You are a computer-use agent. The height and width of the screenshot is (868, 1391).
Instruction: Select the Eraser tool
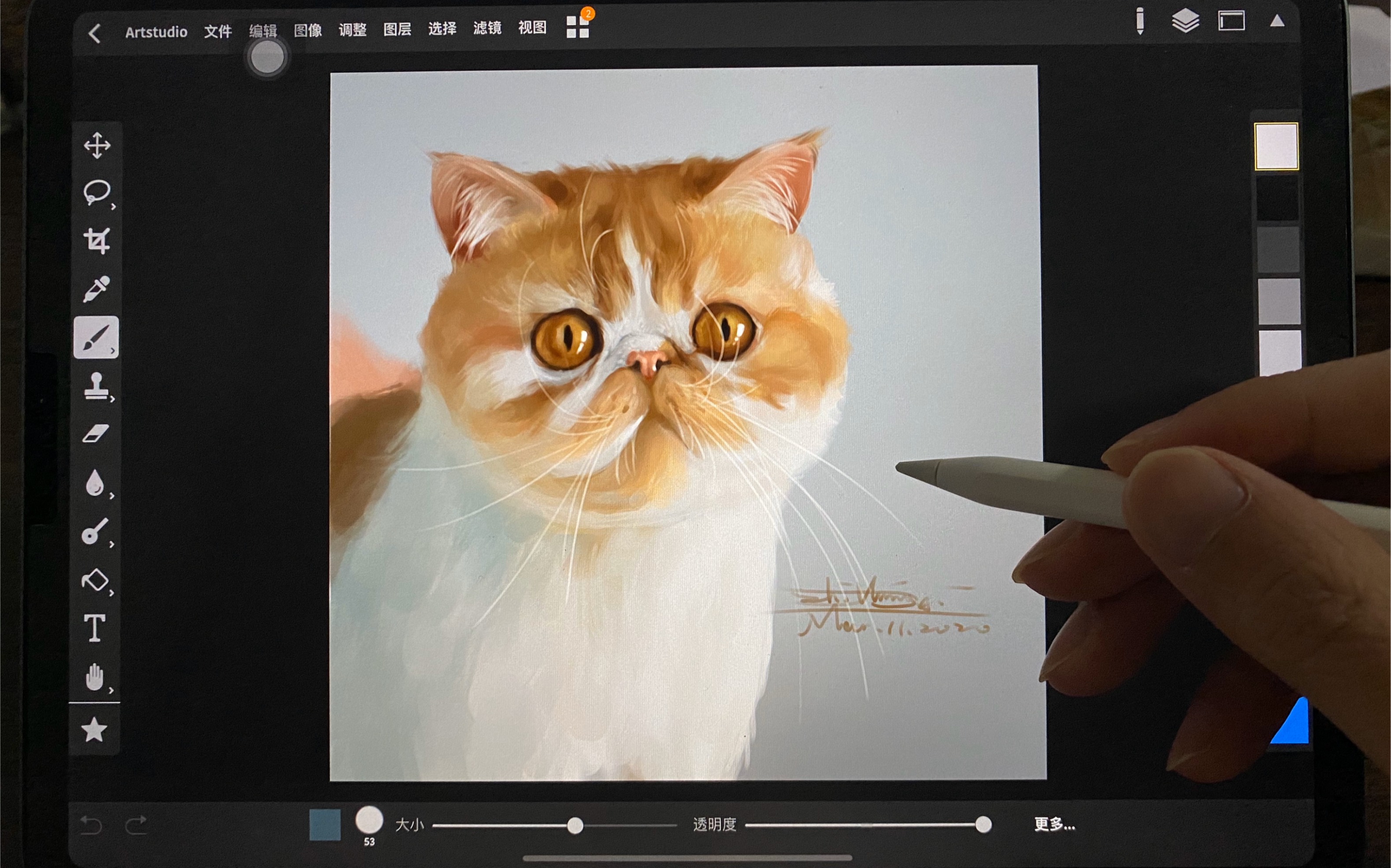[x=95, y=434]
